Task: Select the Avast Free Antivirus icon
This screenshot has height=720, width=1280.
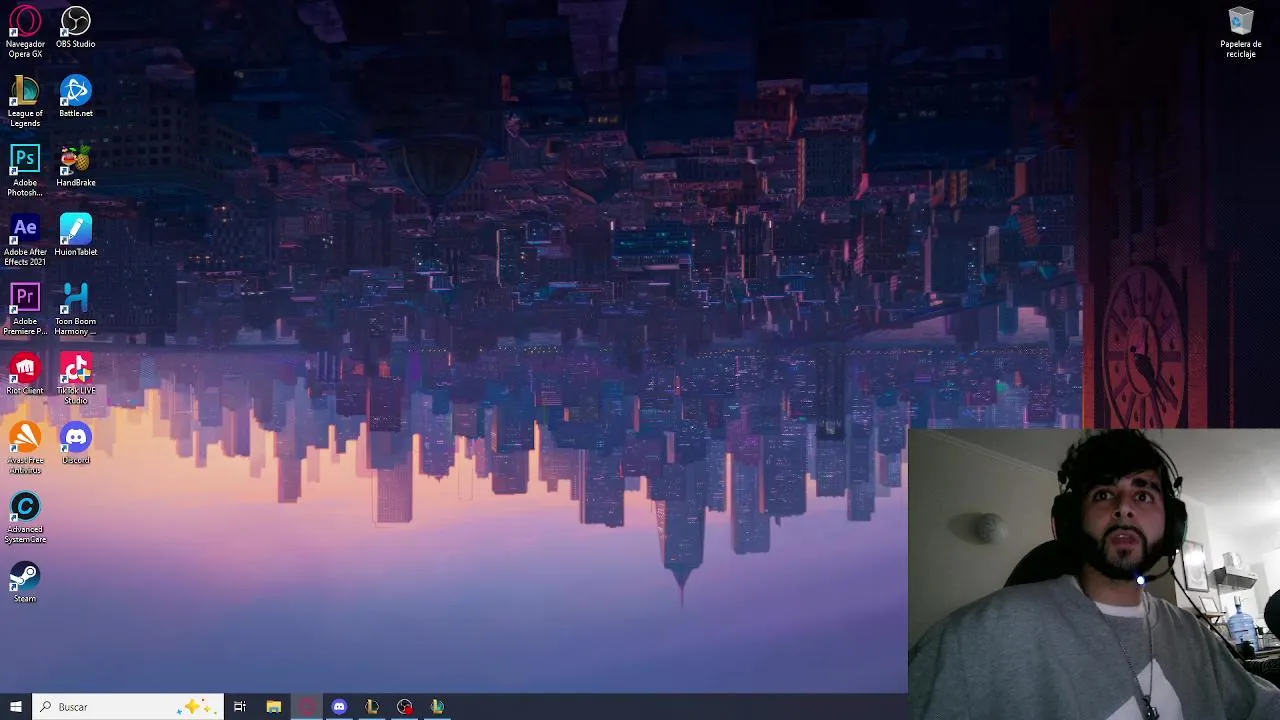Action: click(x=25, y=447)
